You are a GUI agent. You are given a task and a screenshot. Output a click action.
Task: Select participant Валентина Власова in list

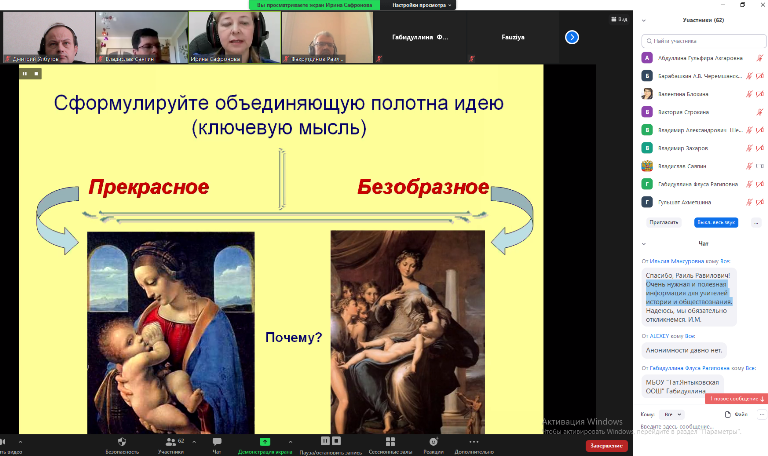[x=703, y=94]
